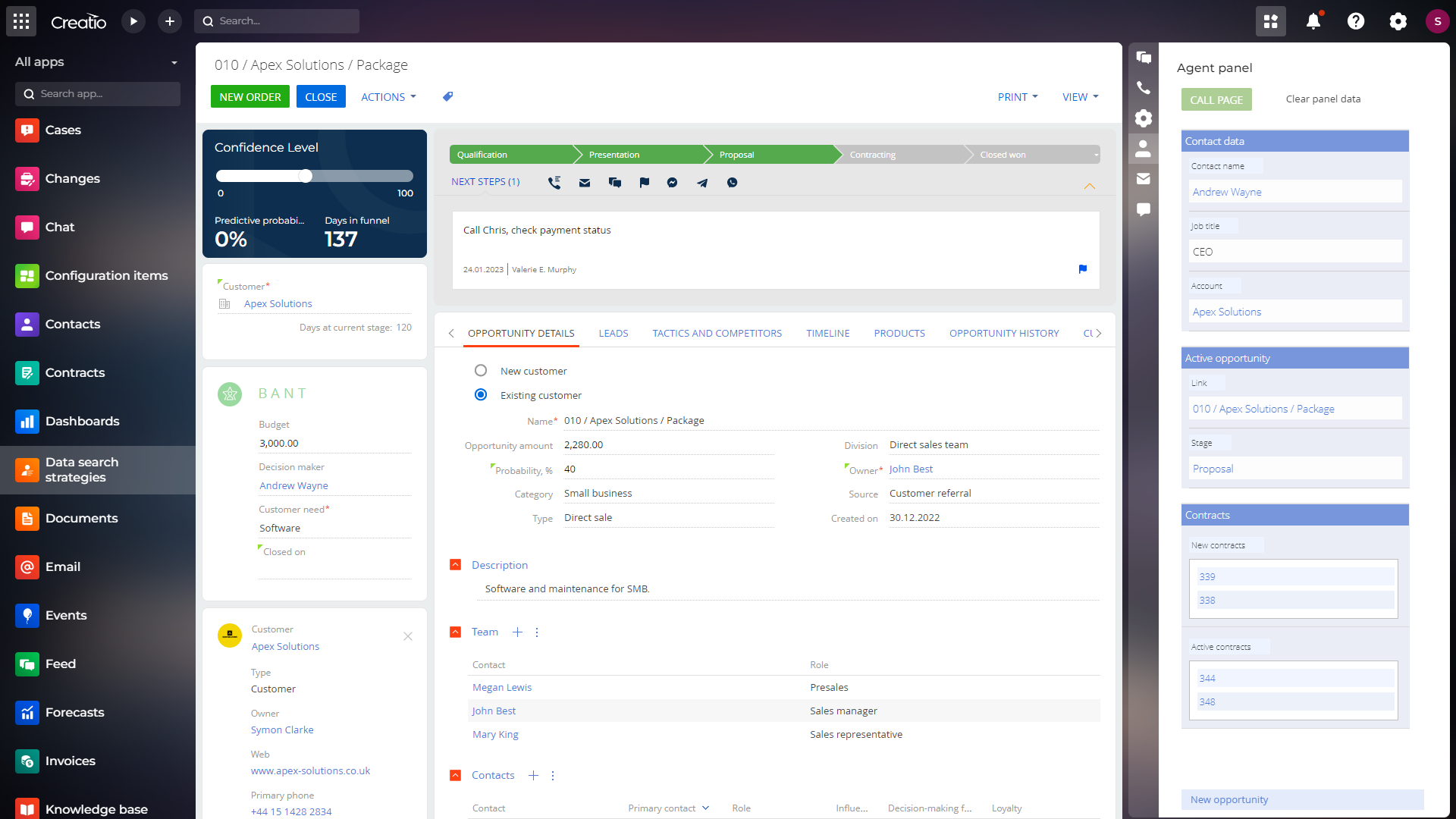This screenshot has width=1456, height=819.
Task: Open the notifications bell icon
Action: [1313, 21]
